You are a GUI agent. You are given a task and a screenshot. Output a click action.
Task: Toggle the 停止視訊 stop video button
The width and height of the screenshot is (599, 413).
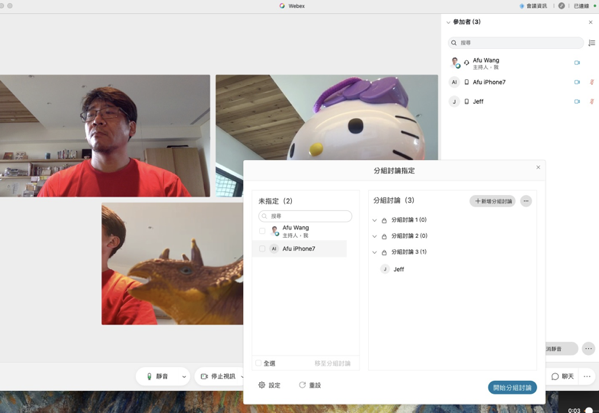(x=219, y=376)
